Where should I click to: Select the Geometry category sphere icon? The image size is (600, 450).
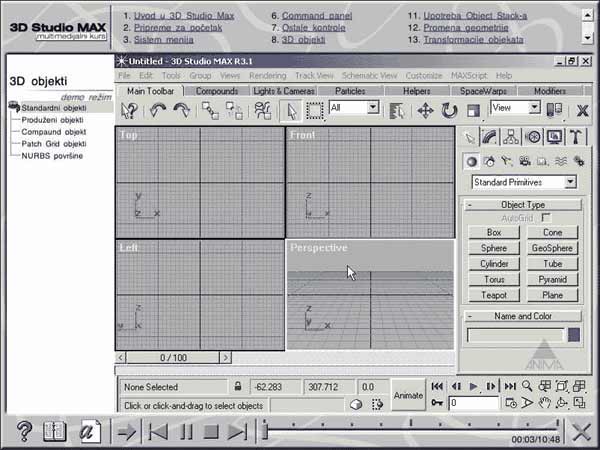click(x=472, y=161)
